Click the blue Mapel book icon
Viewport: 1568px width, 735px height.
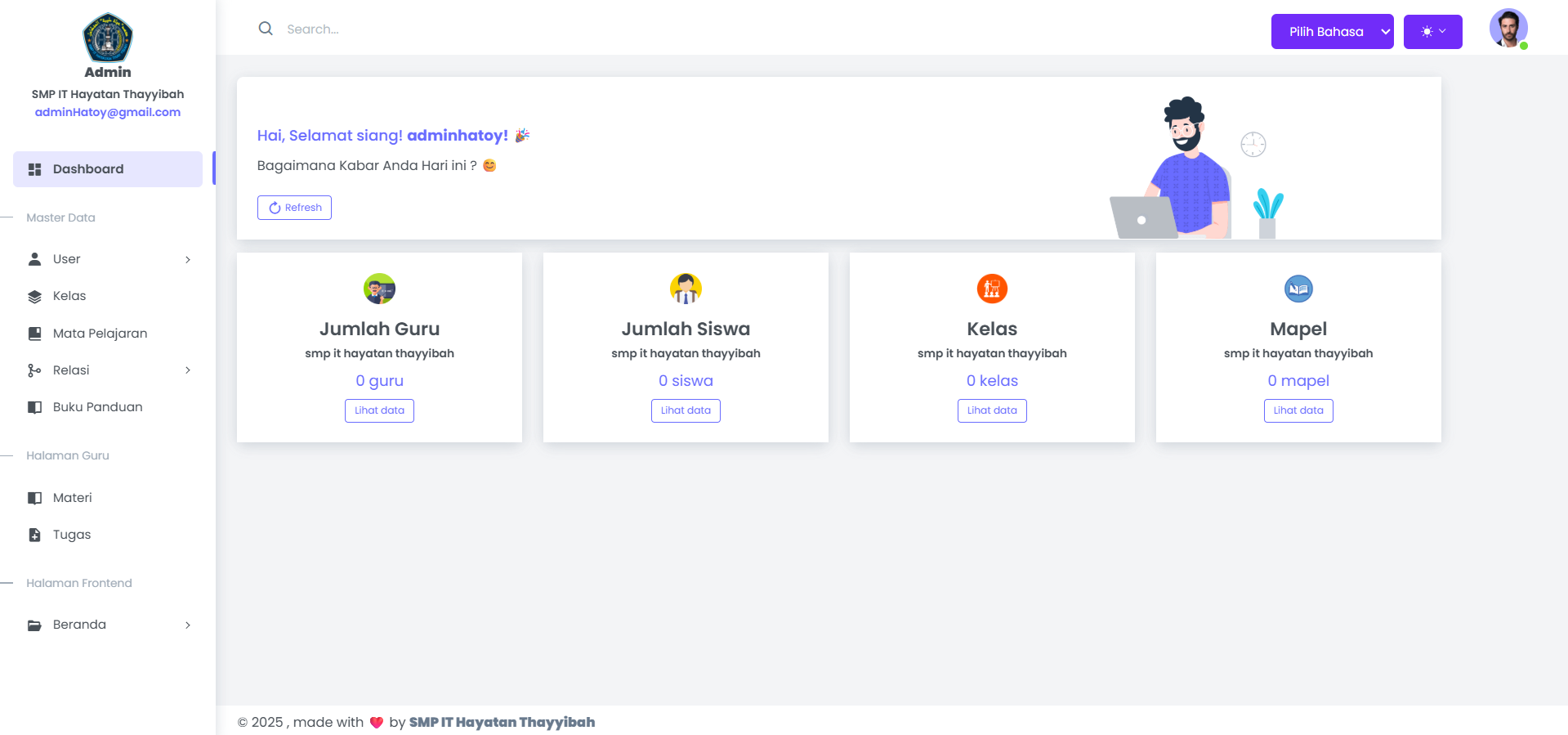(x=1298, y=289)
